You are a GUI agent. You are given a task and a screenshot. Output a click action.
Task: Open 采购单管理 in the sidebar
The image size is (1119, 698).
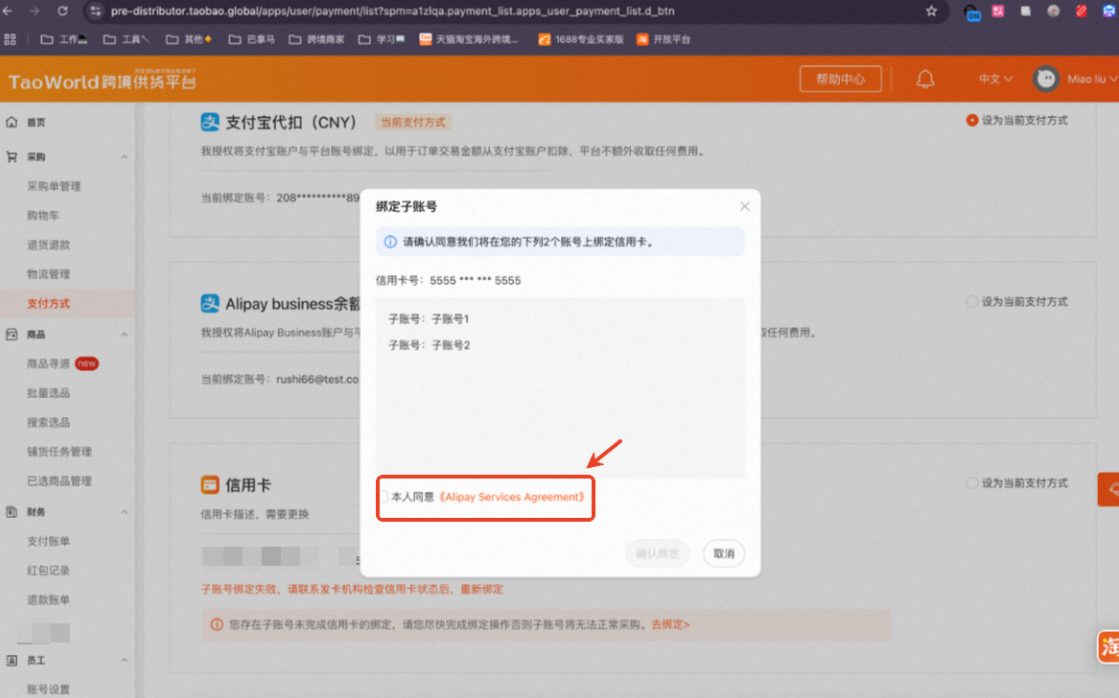tap(54, 186)
